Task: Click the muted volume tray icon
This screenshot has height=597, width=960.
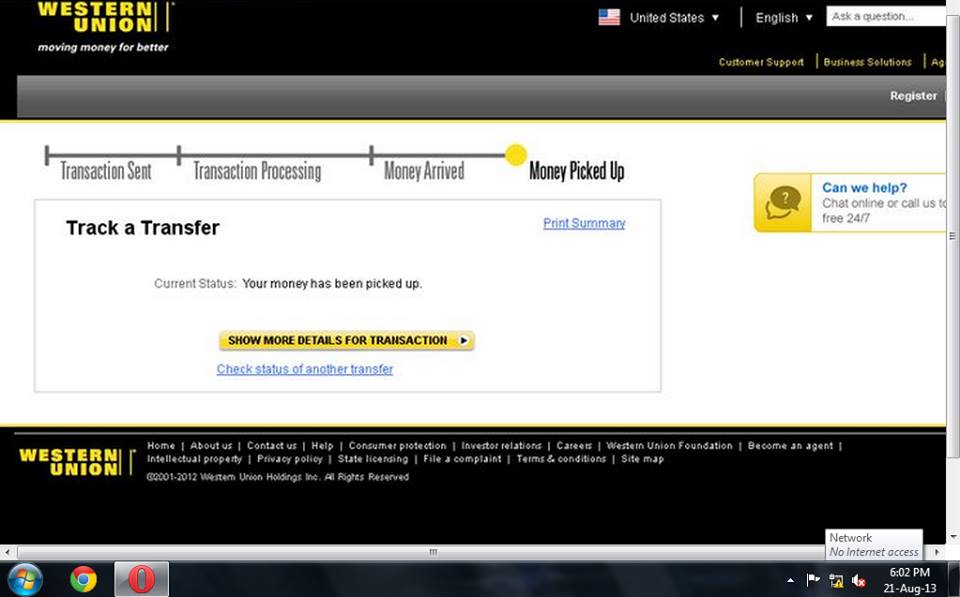Action: [x=858, y=580]
